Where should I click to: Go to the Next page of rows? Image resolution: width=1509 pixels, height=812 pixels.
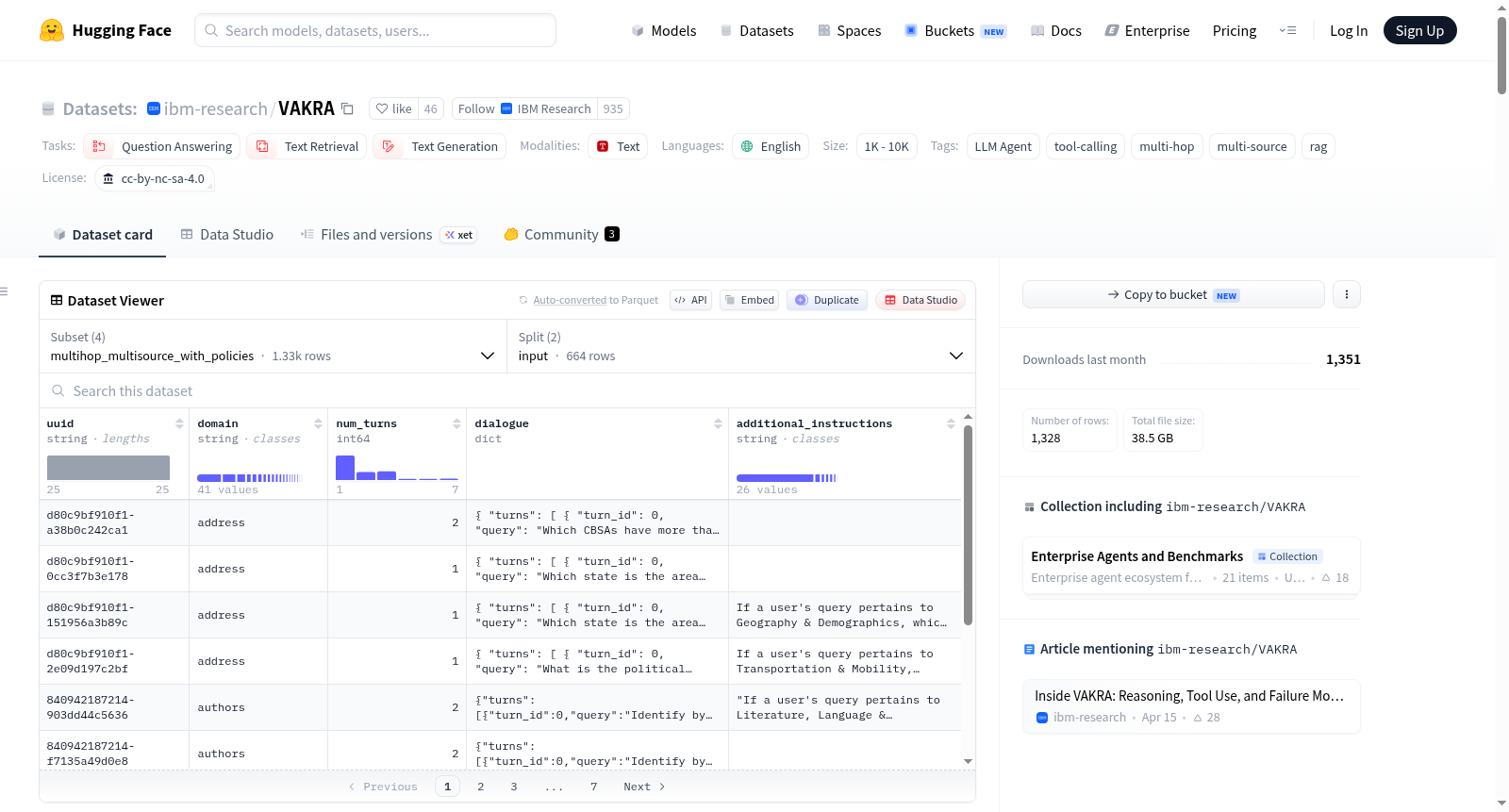644,787
